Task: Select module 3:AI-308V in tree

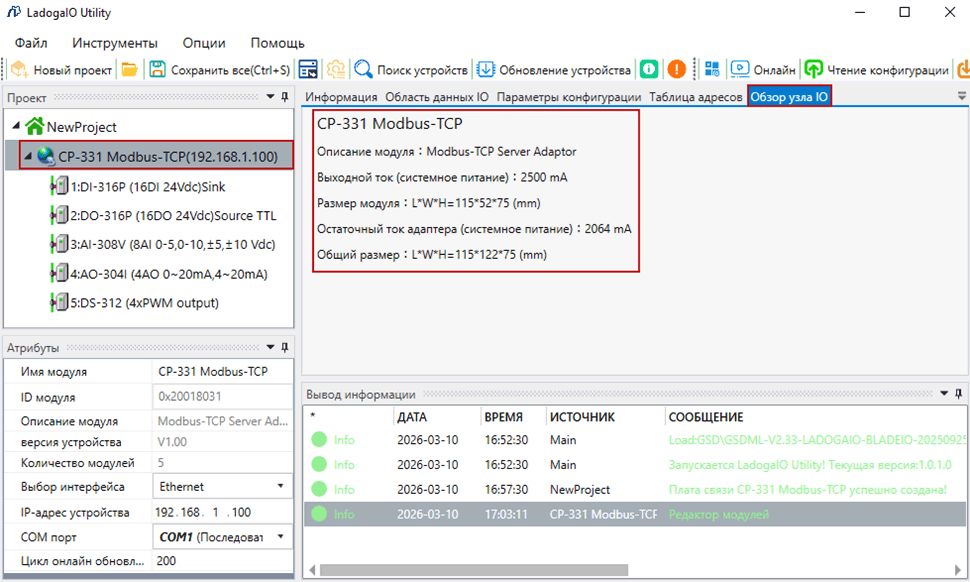Action: 173,244
